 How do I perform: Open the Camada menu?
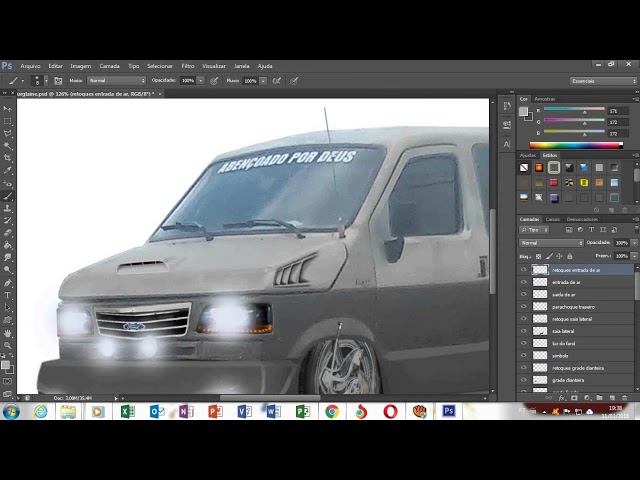(x=109, y=66)
